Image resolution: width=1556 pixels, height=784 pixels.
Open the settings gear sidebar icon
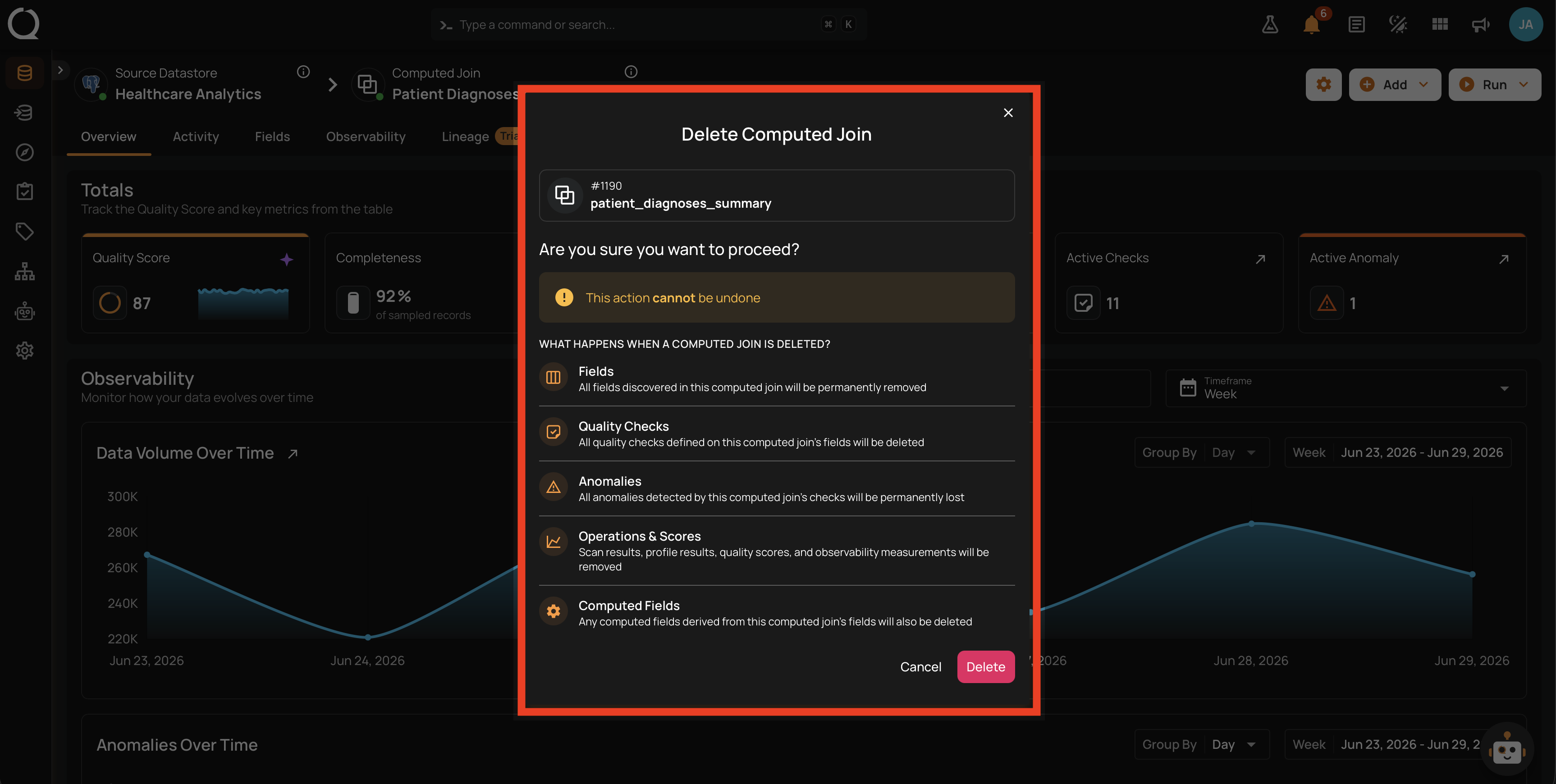pyautogui.click(x=25, y=351)
